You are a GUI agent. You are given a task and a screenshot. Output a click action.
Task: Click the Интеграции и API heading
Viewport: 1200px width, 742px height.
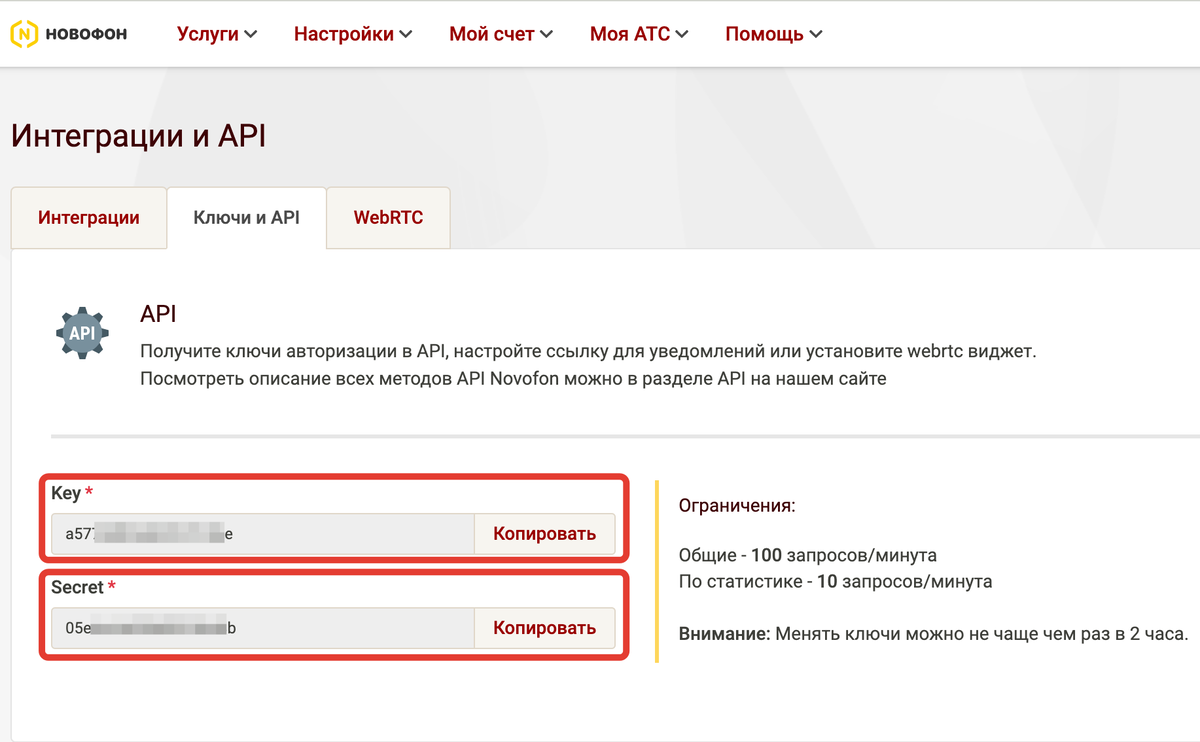coord(139,136)
